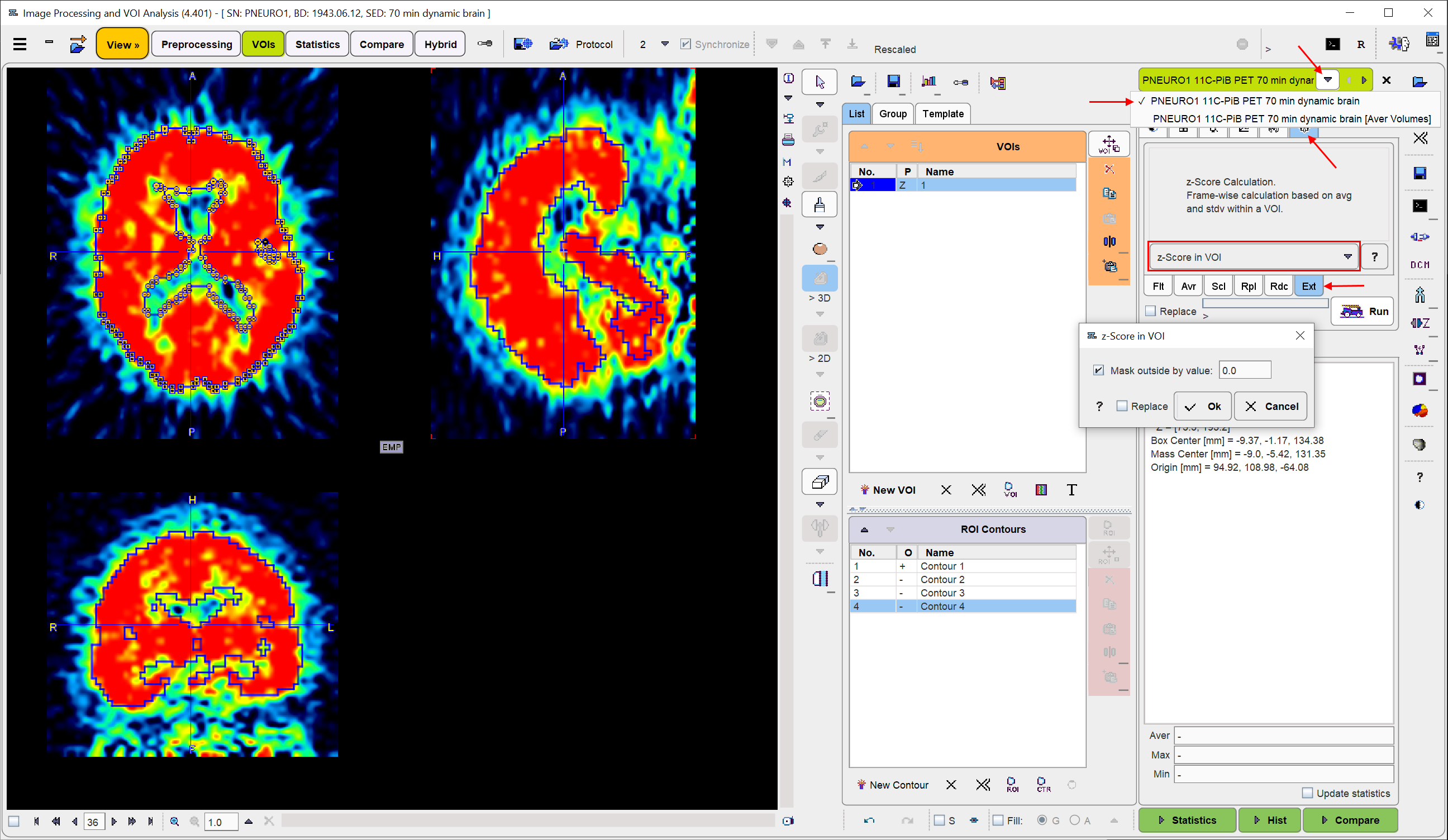Save VOIs with the floppy disk icon

893,82
